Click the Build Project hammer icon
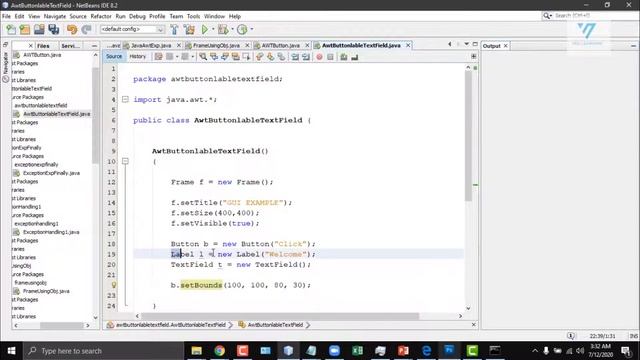640x360 pixels. point(174,29)
